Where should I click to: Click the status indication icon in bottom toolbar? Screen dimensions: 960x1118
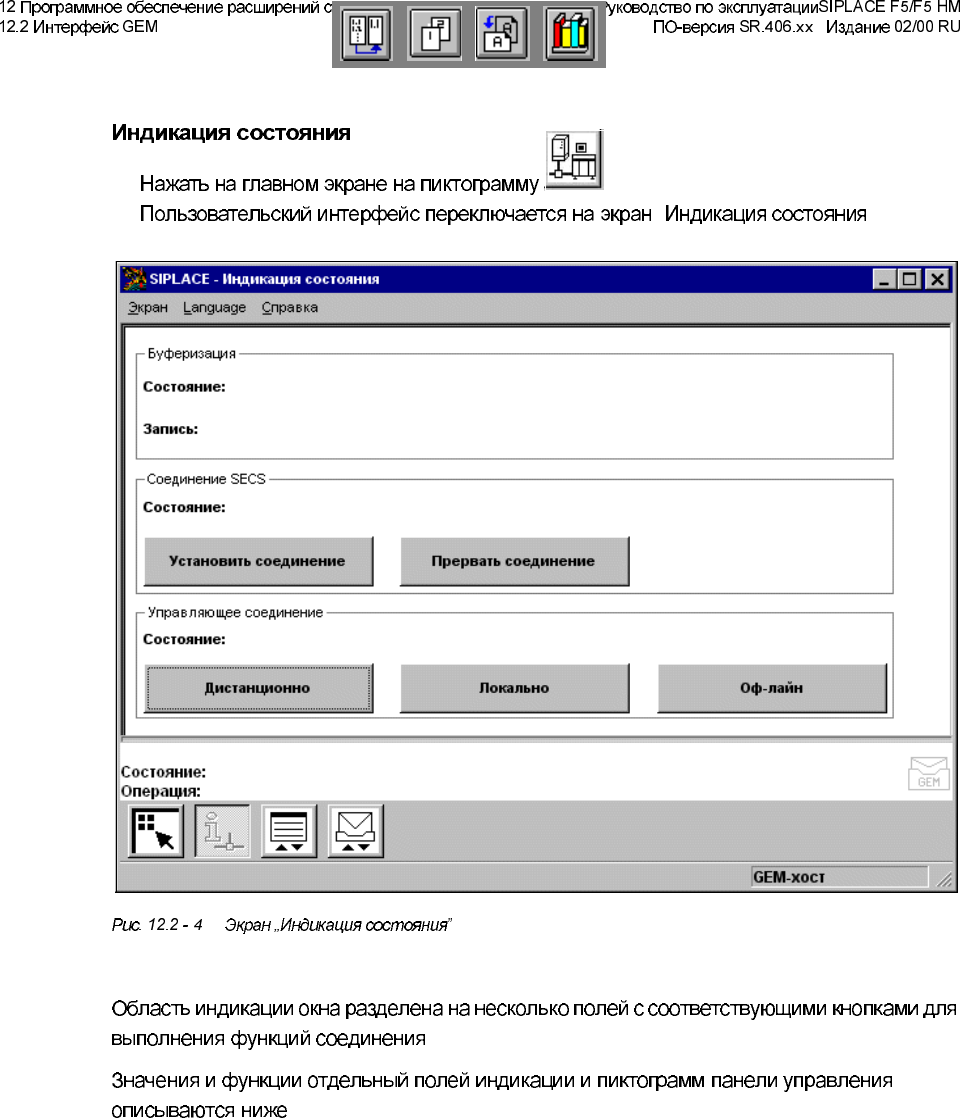tap(222, 831)
